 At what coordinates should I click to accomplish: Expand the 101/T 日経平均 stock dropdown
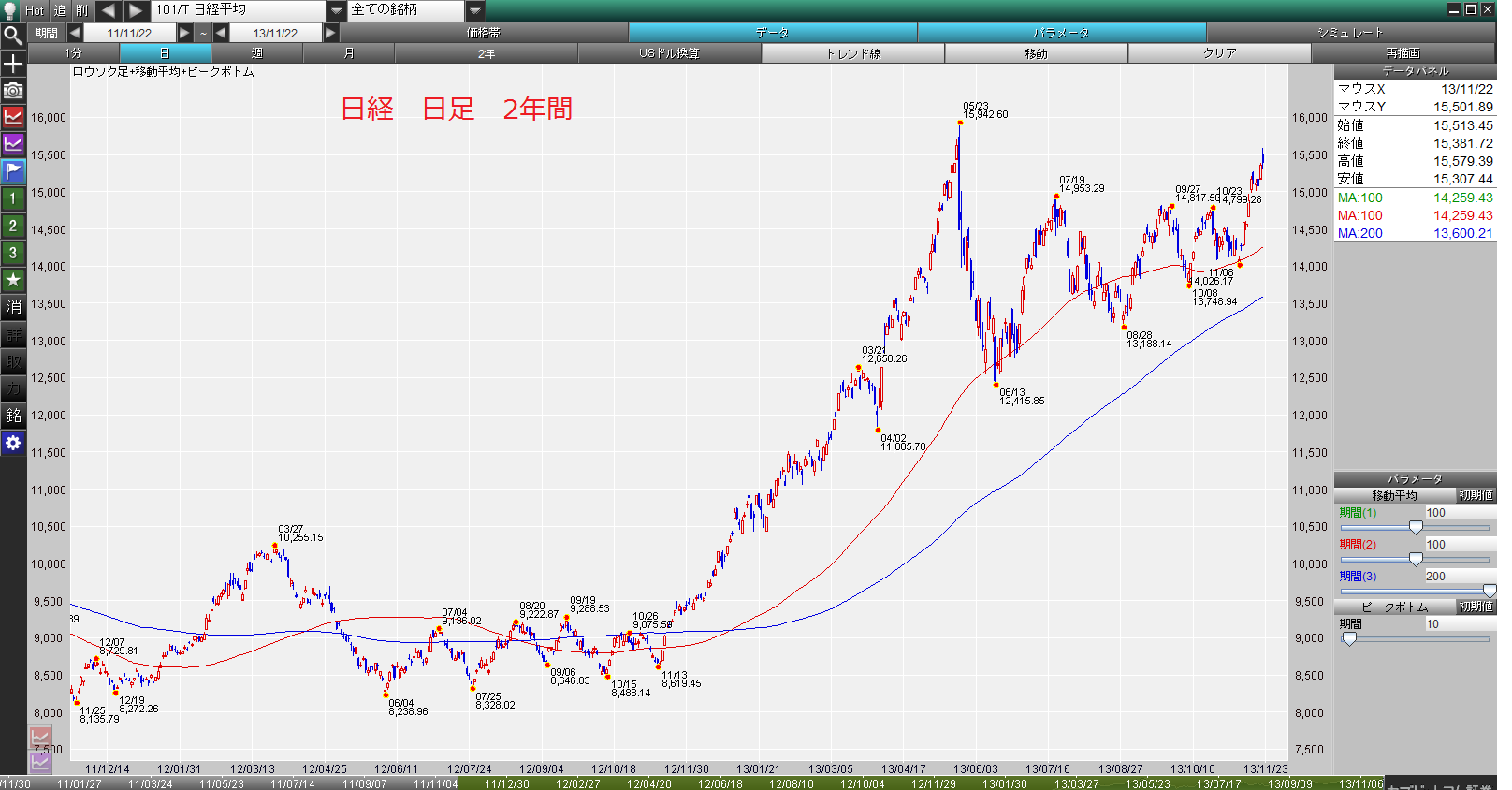(x=337, y=10)
